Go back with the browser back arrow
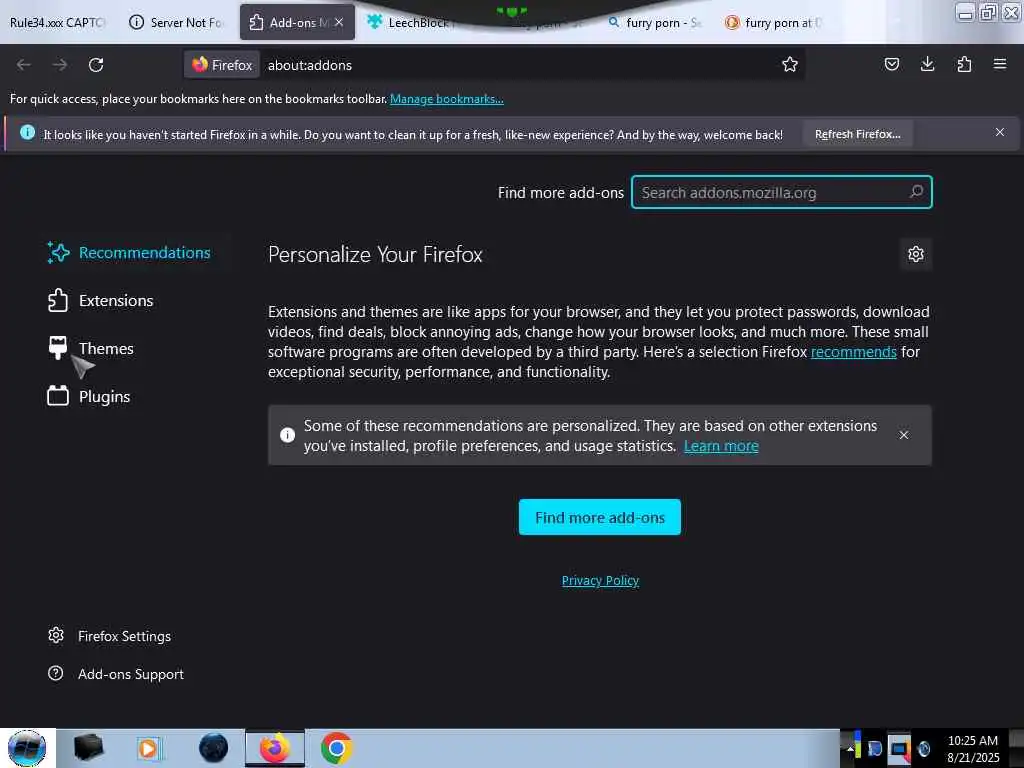 (x=24, y=65)
